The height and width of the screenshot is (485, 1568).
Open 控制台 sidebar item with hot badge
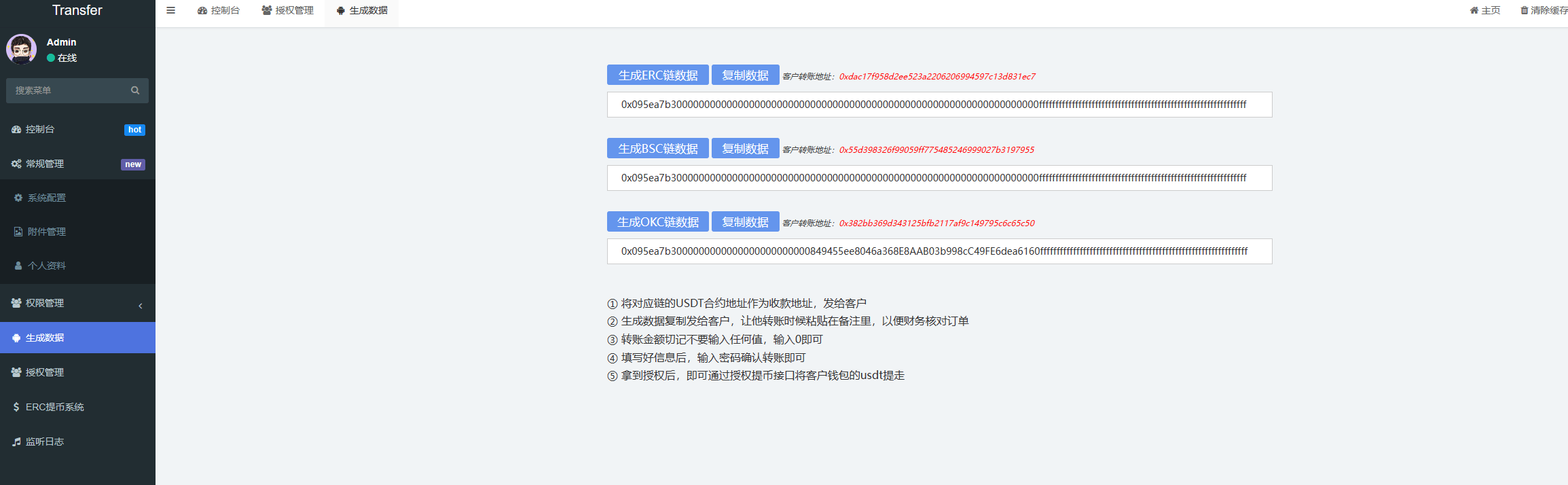click(40, 129)
